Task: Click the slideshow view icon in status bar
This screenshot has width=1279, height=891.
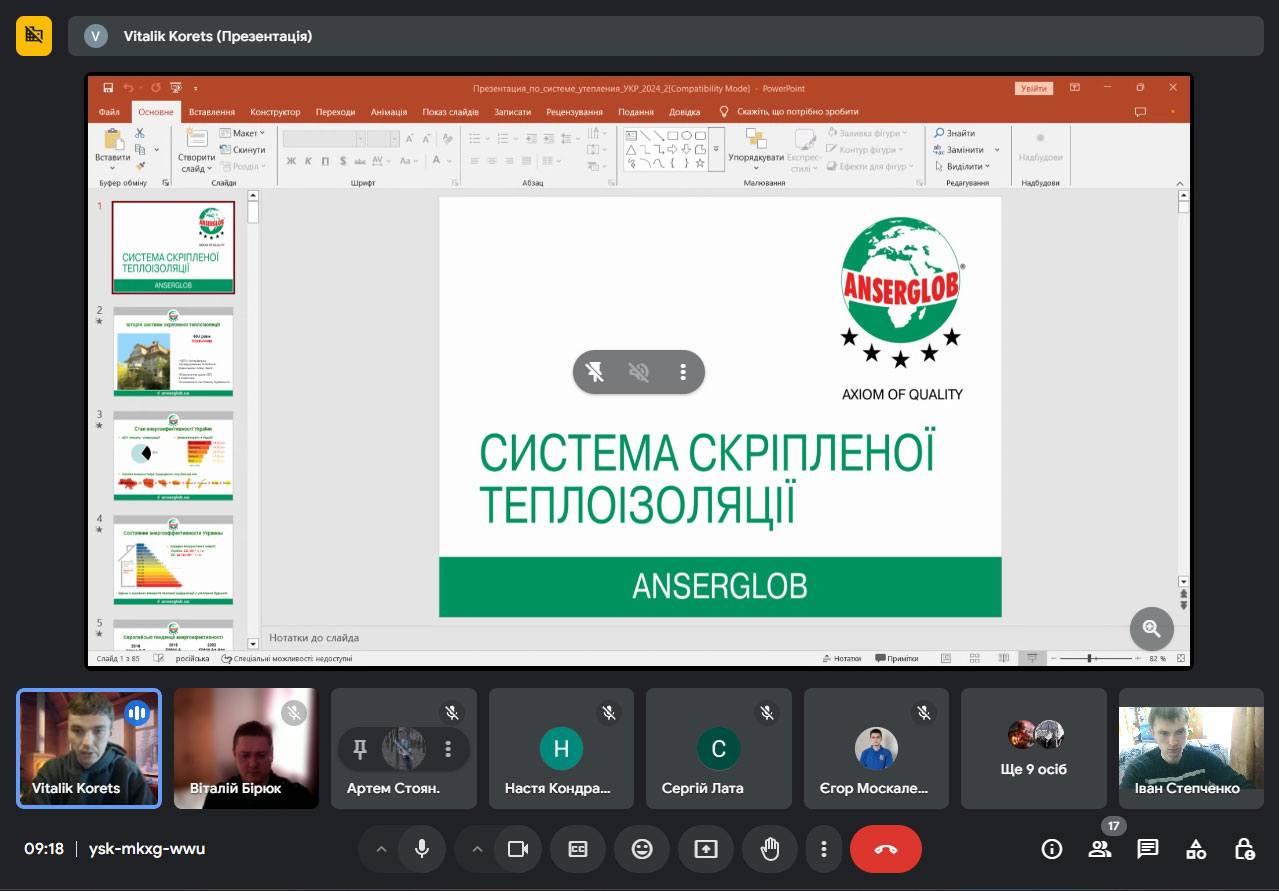Action: (1032, 659)
